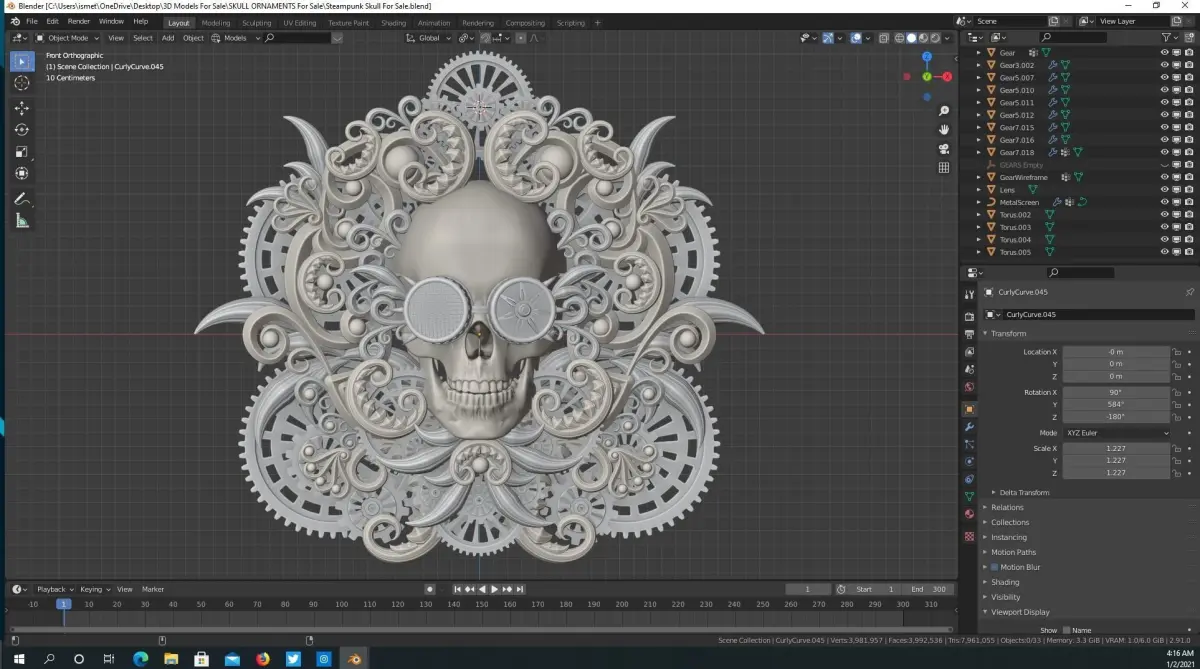Toggle the Motion Blur checkbox
Viewport: 1200px width, 669px height.
point(994,567)
